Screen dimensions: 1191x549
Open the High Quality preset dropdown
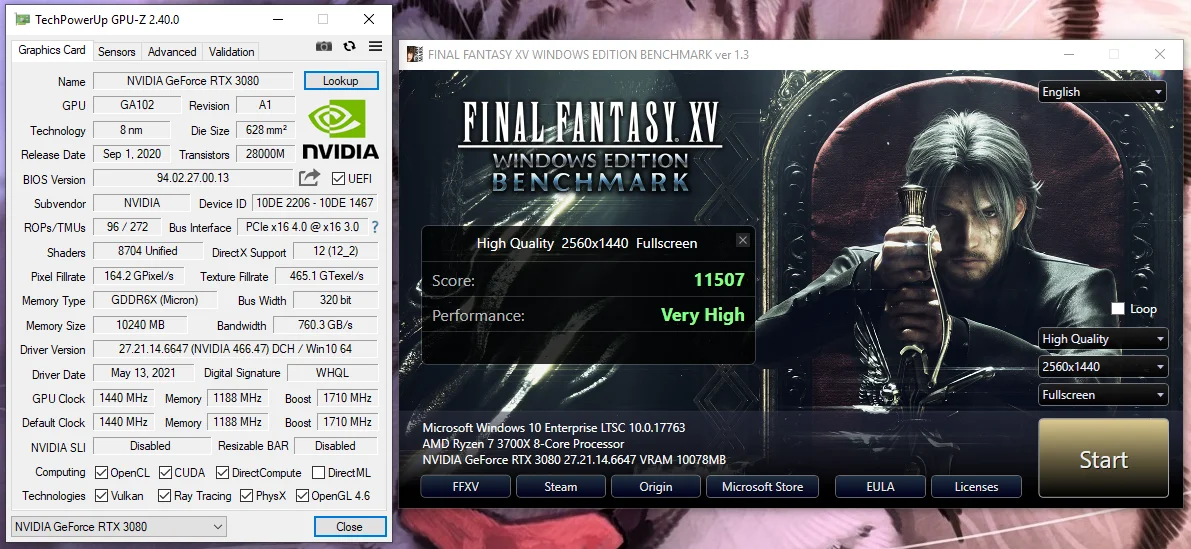coord(1102,339)
